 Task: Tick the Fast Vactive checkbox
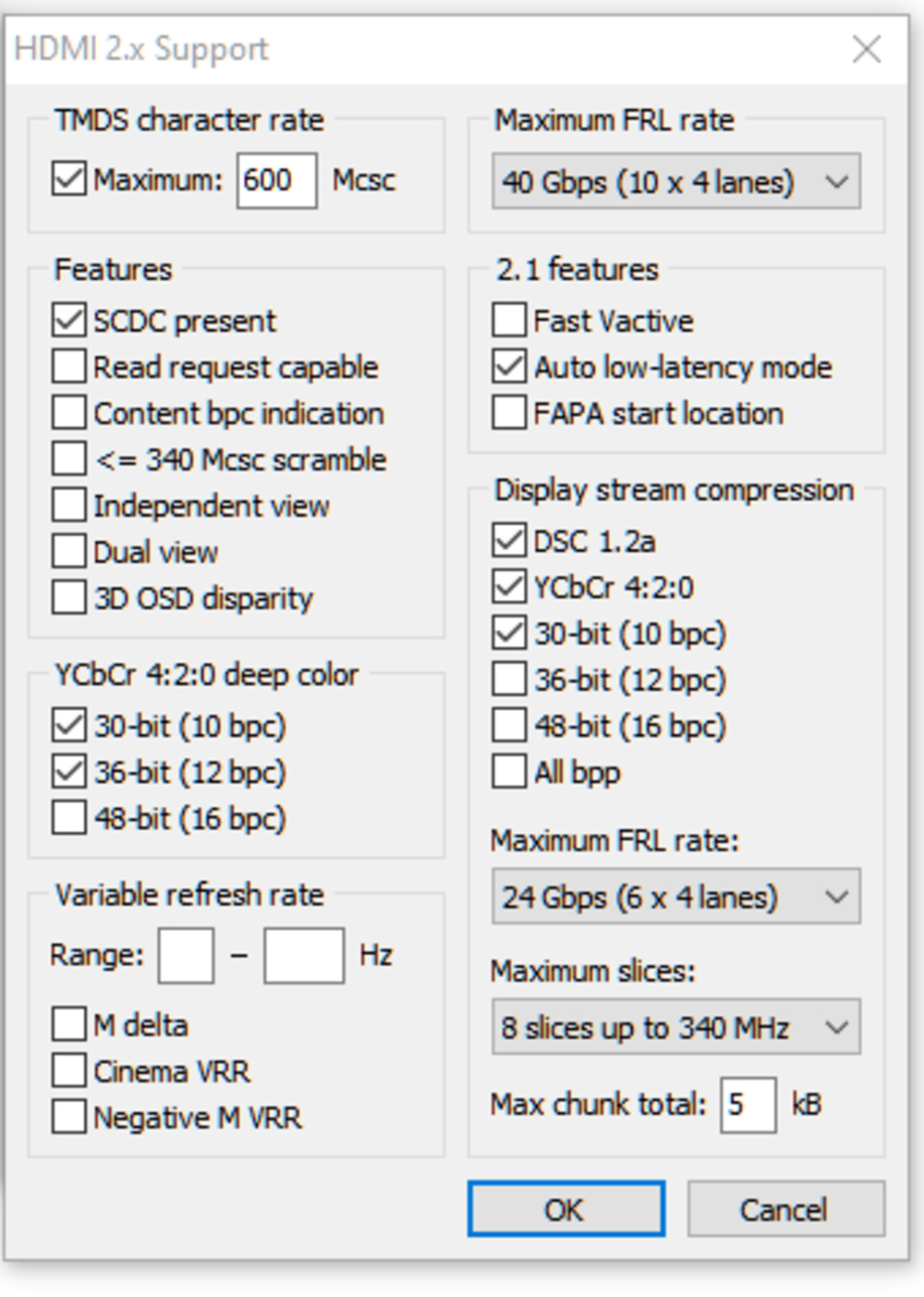click(509, 321)
